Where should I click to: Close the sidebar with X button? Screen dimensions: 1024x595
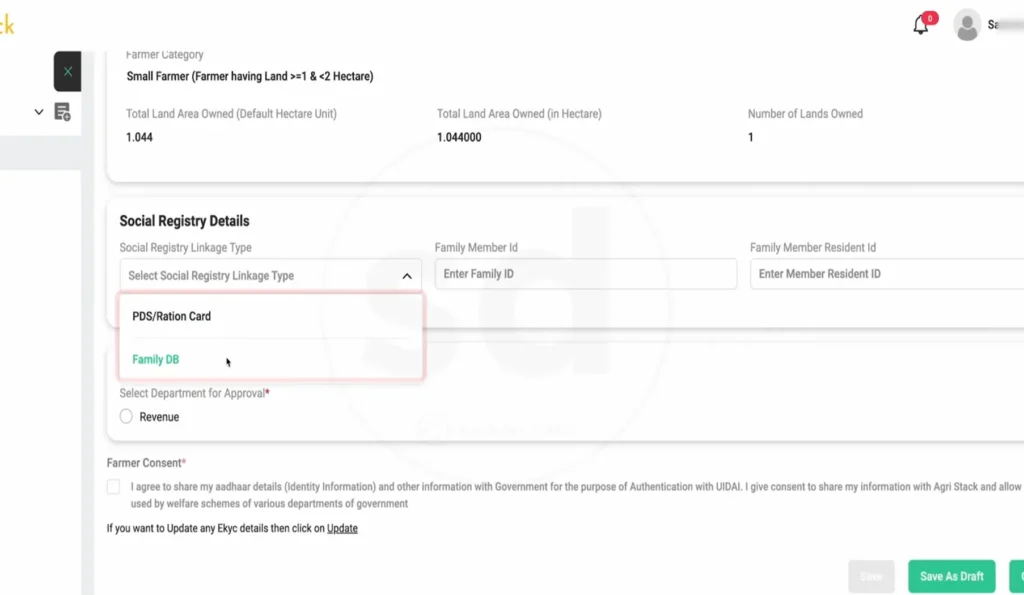point(67,71)
